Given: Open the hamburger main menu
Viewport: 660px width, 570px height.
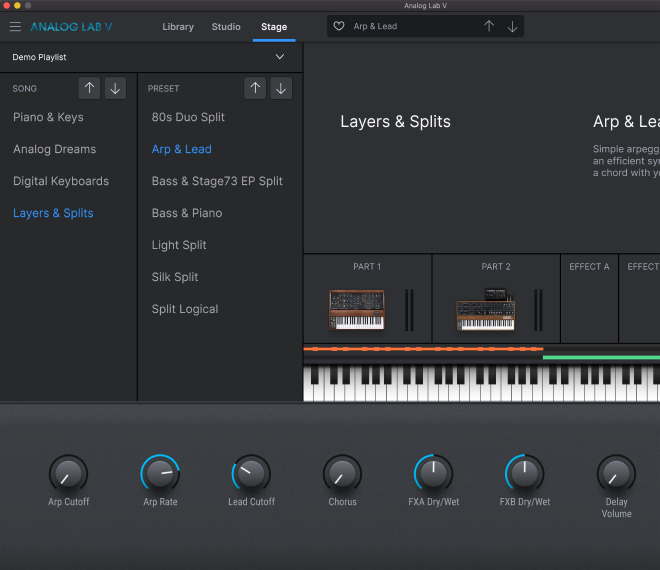Looking at the screenshot, I should click(x=15, y=27).
